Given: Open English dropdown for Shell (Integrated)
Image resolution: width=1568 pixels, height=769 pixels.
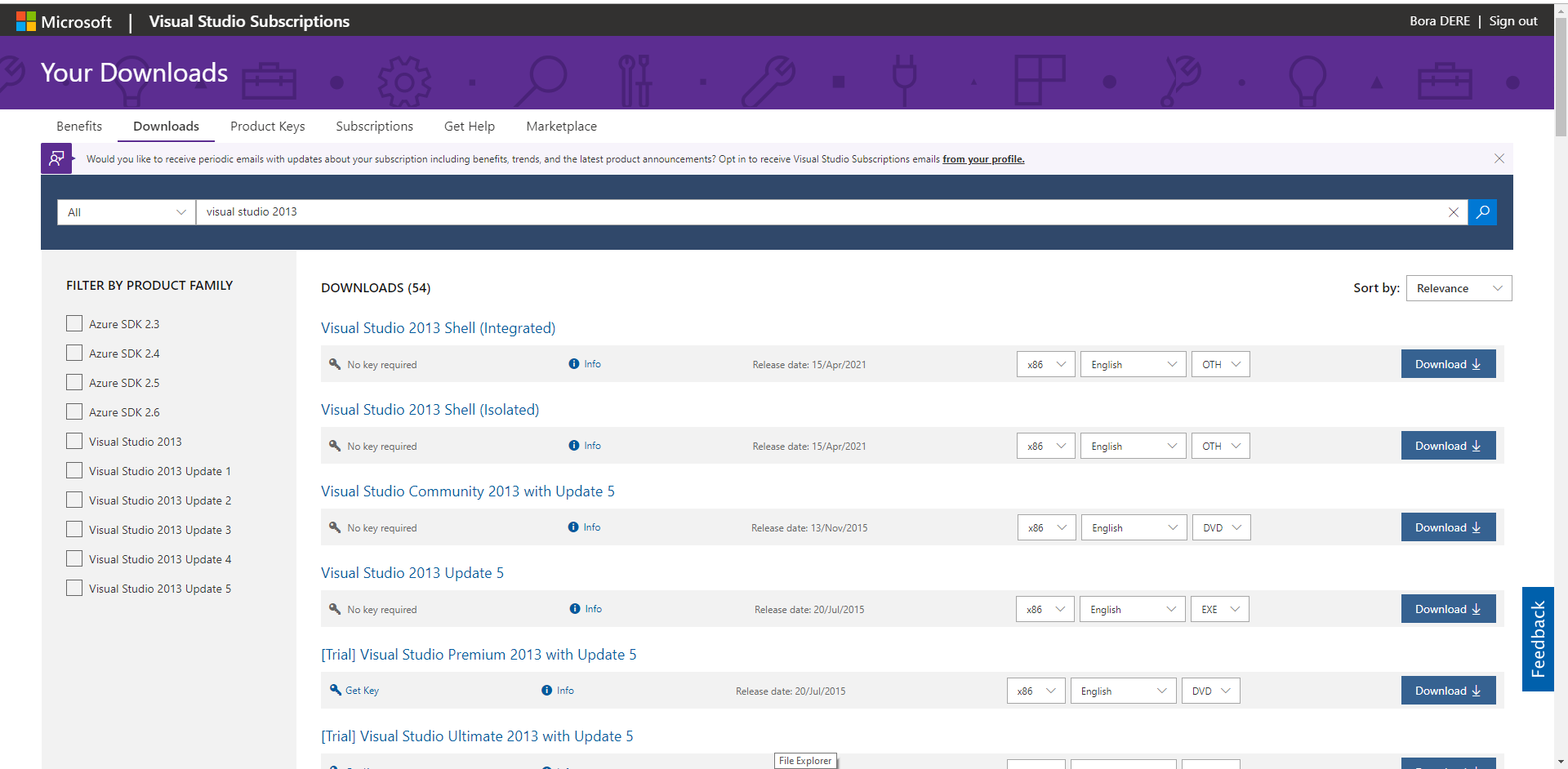Looking at the screenshot, I should click(1134, 364).
